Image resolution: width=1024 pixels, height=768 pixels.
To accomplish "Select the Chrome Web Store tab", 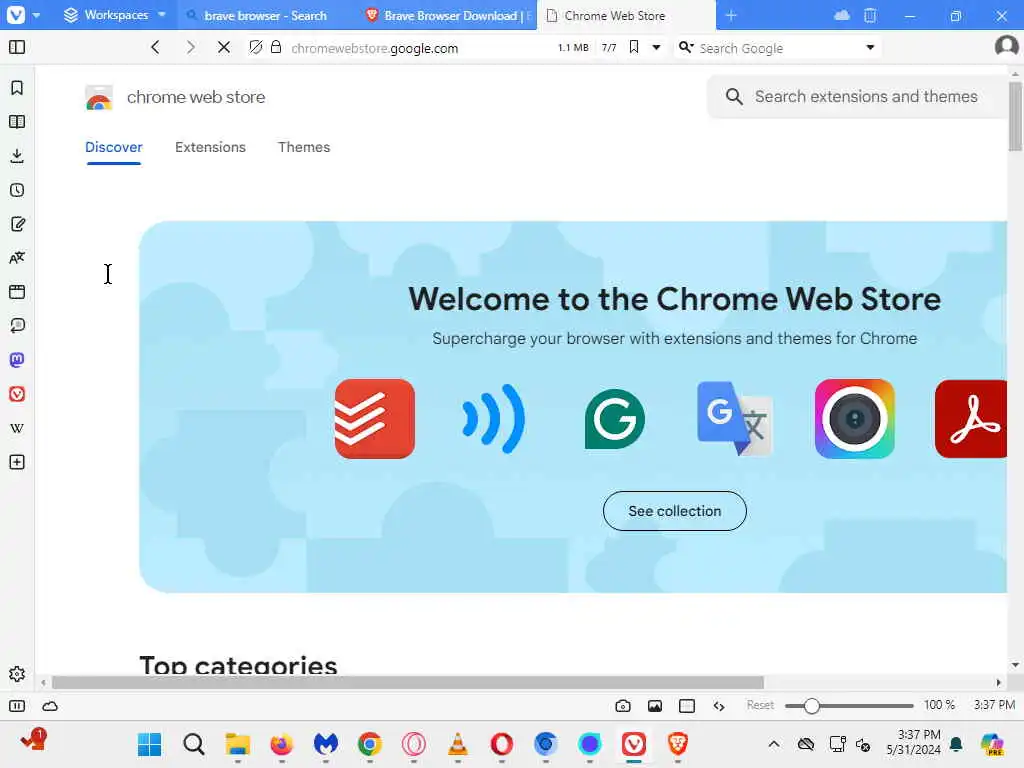I will [x=626, y=16].
